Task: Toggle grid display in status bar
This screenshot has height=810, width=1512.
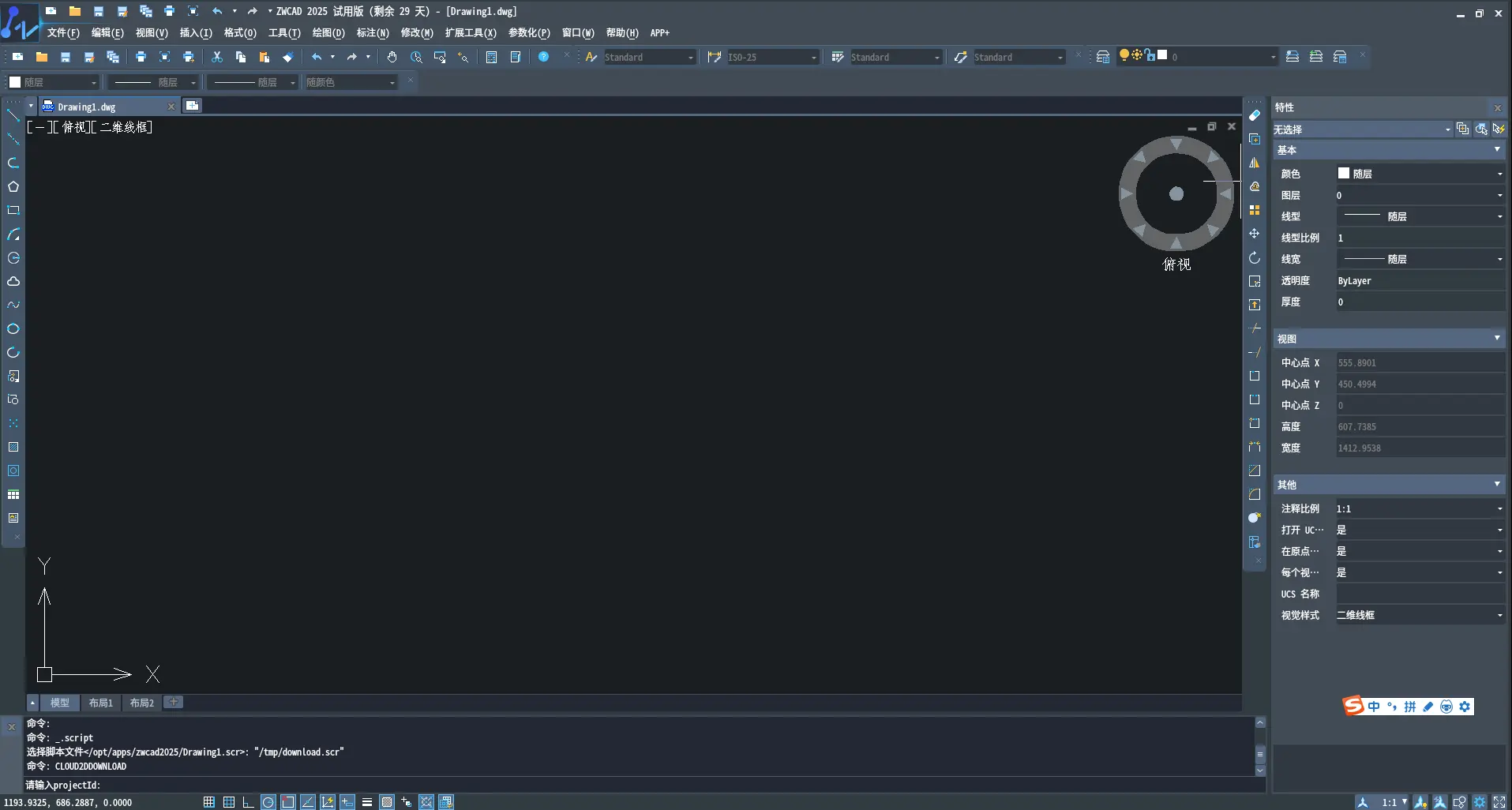Action: [228, 802]
